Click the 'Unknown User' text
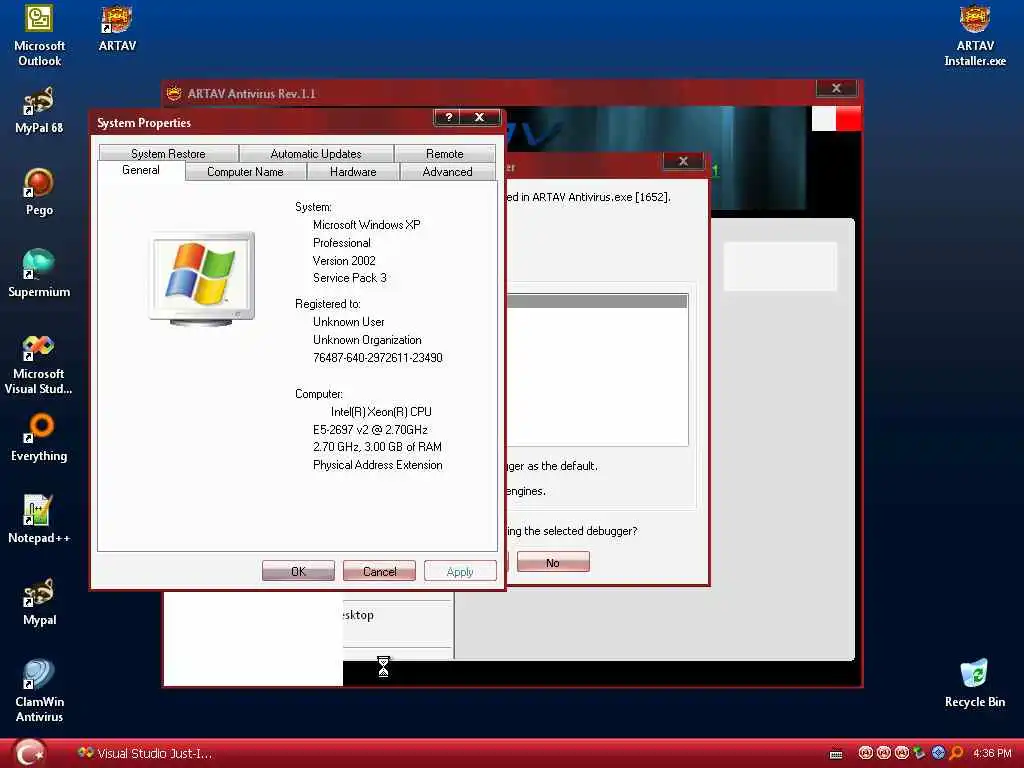 pyautogui.click(x=349, y=322)
